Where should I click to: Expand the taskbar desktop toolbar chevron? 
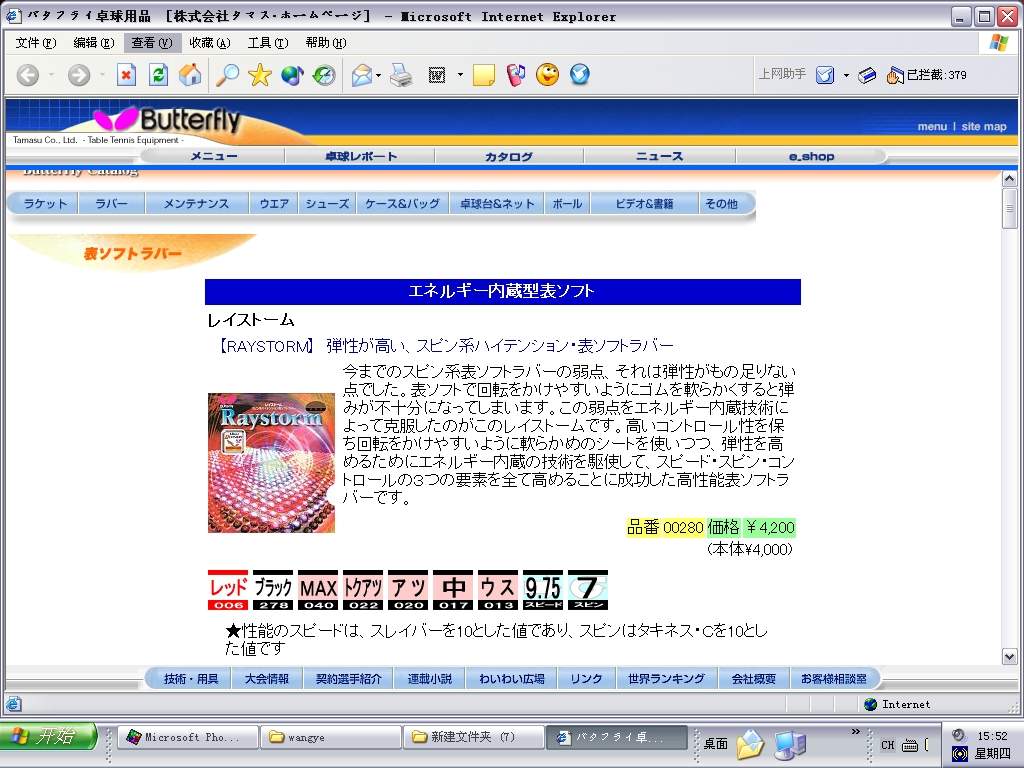(856, 731)
